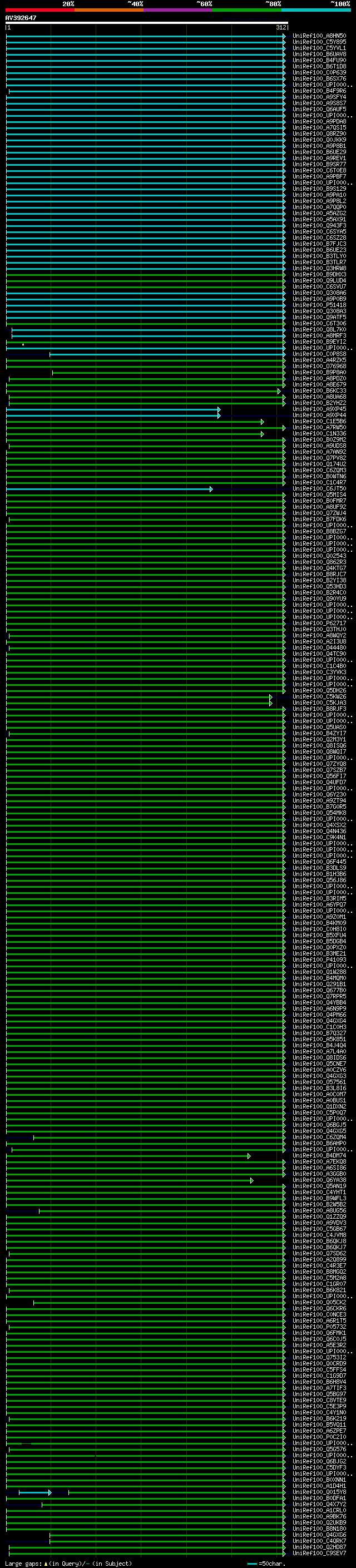Screen dimensions: 356x1568
Task: Select the UniRef100_A8MRF3 label
Action: click(x=319, y=336)
